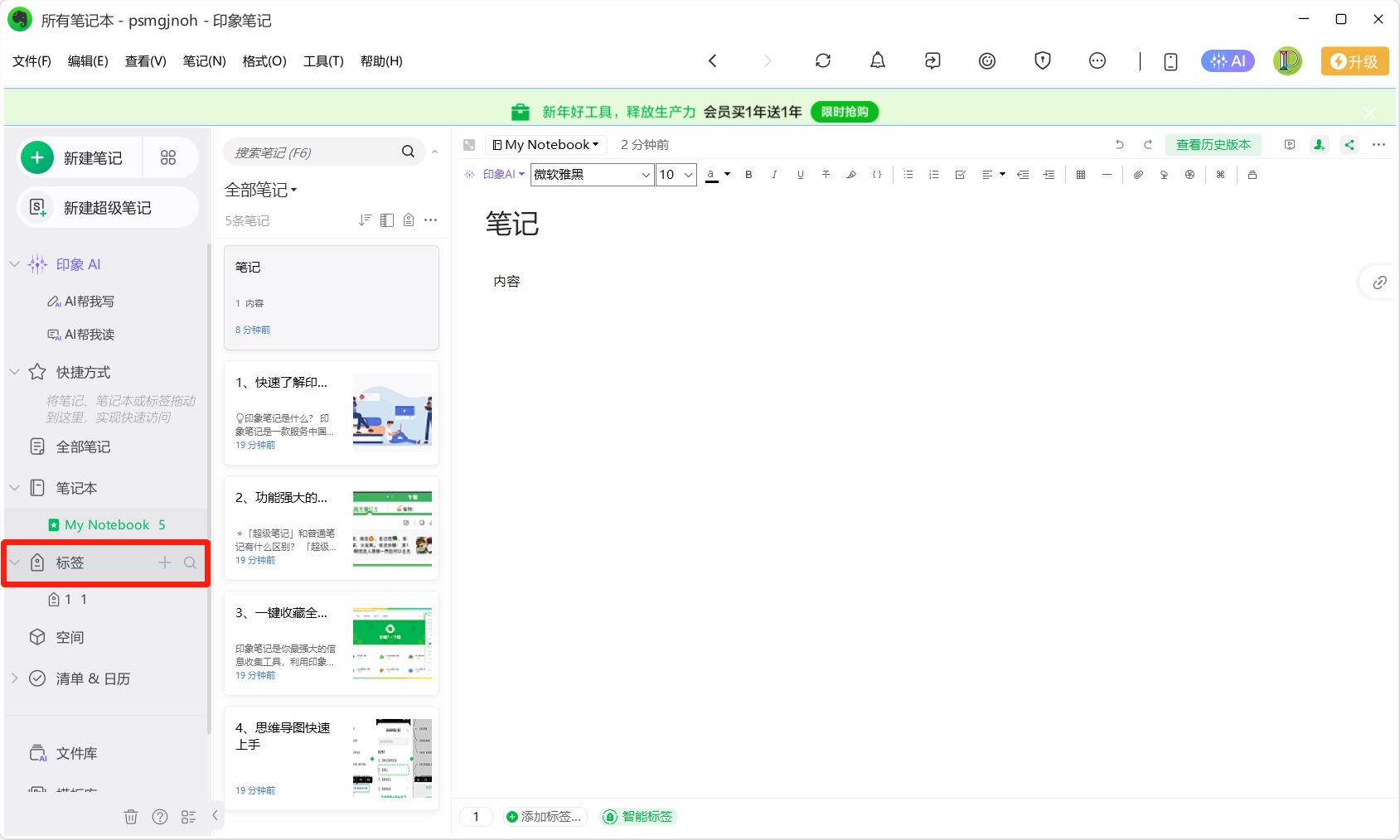1400x840 pixels.
Task: Collapse the 笔记本 tree section
Action: [14, 488]
